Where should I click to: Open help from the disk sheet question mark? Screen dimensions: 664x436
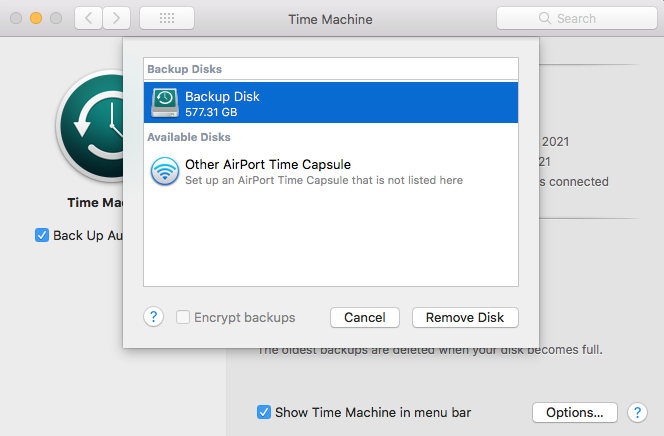[153, 317]
